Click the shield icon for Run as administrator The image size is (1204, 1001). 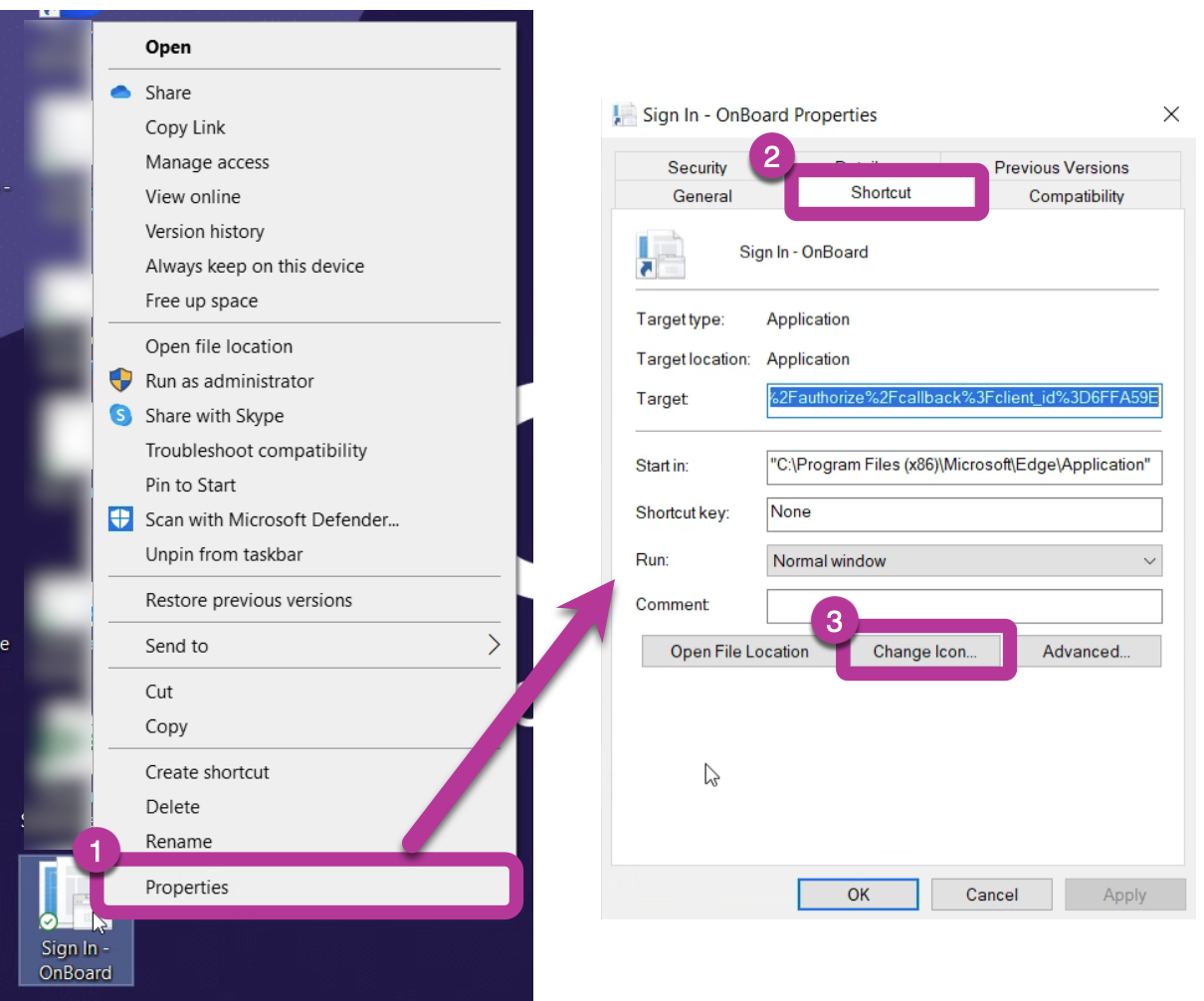(120, 381)
